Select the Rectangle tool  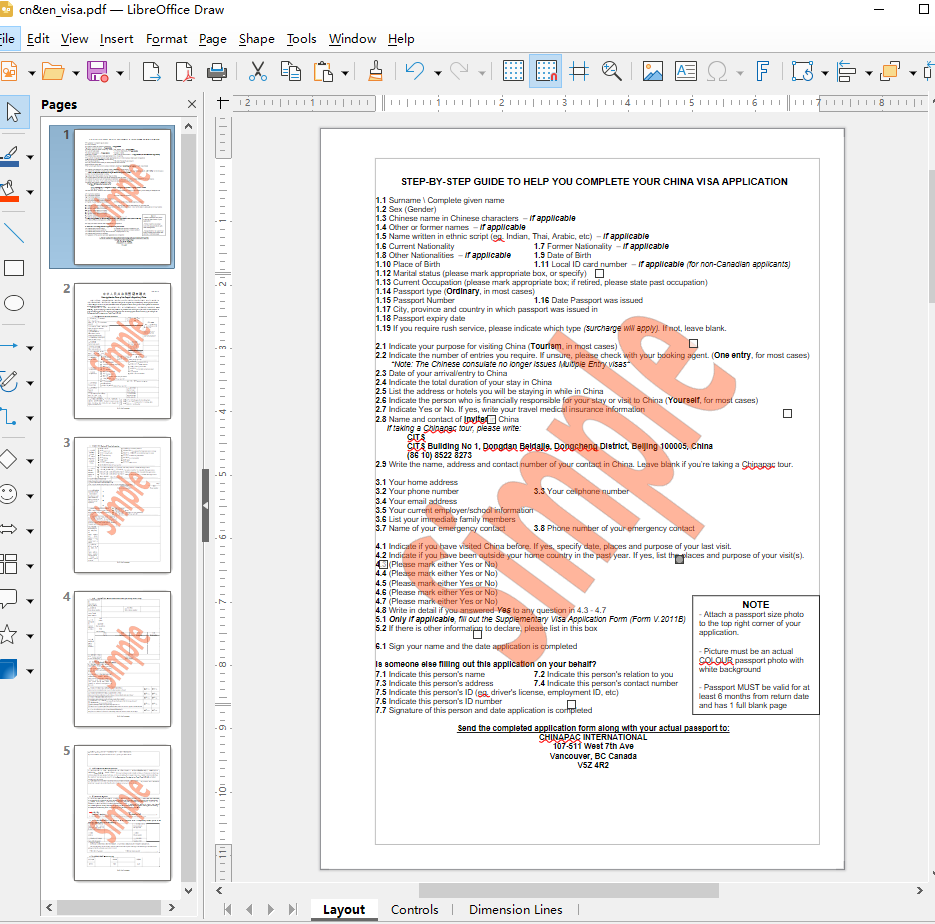[13, 268]
